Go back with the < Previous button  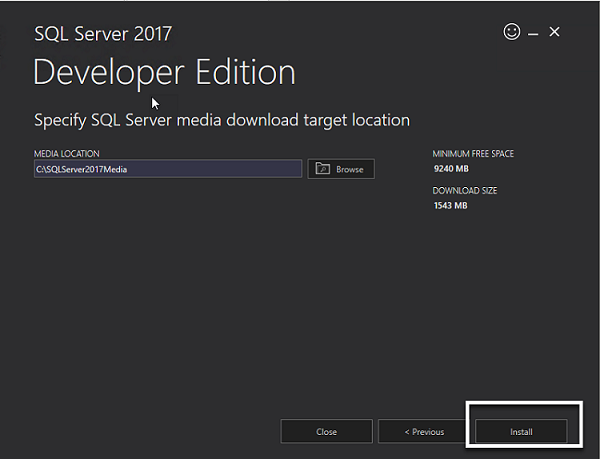424,431
